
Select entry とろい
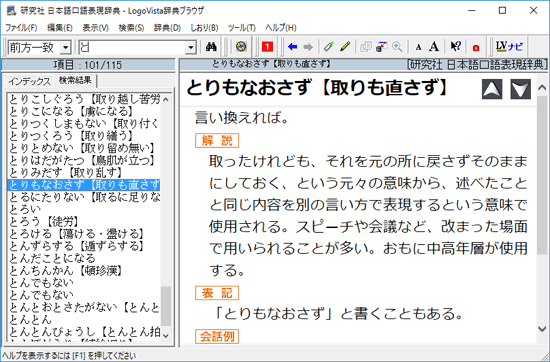[84, 209]
